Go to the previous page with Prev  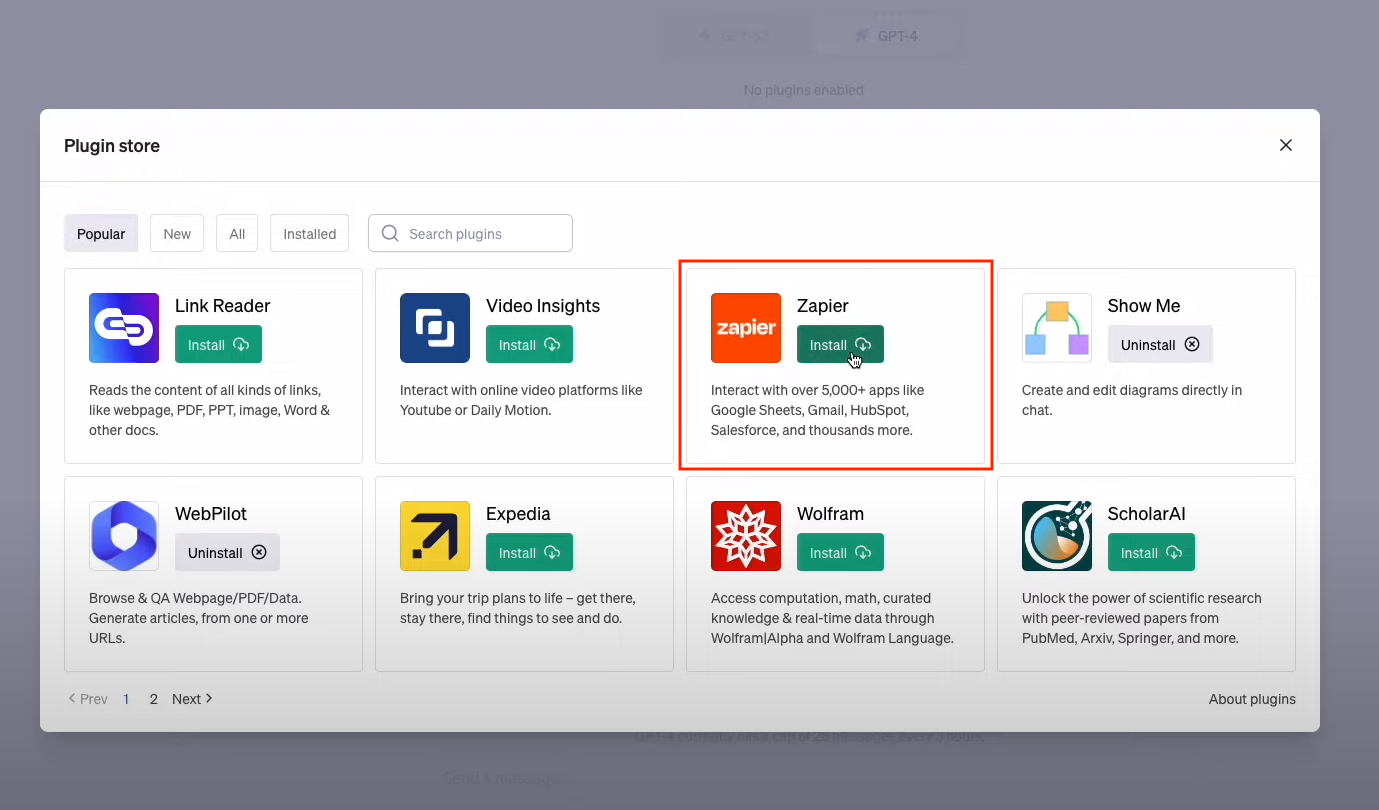(x=88, y=699)
